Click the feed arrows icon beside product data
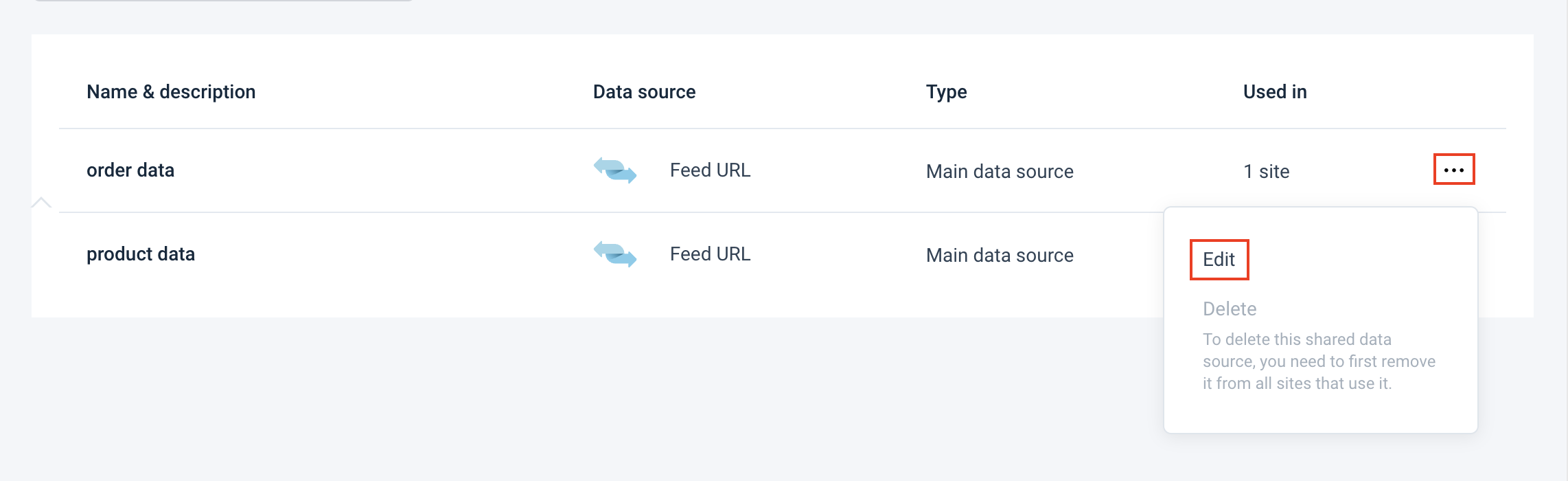 click(x=615, y=254)
